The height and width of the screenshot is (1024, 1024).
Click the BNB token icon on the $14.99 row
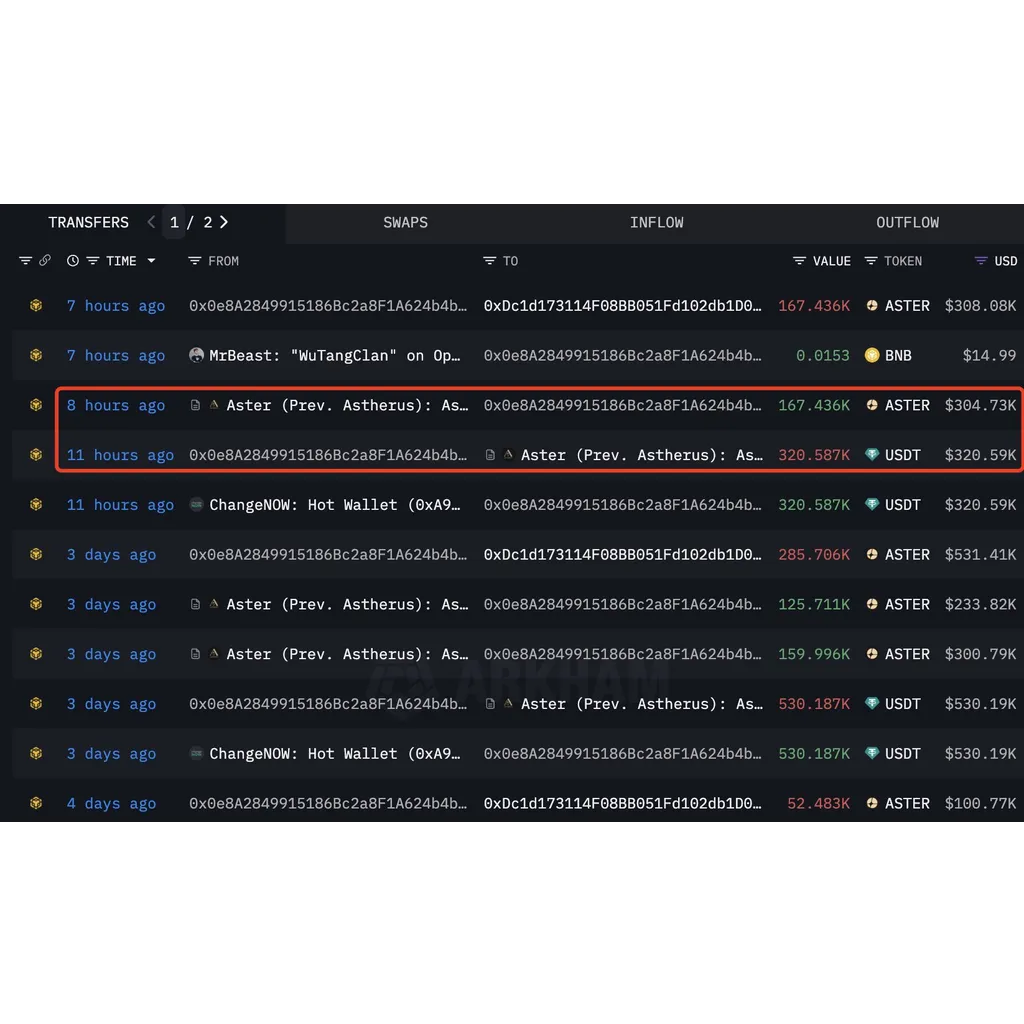(872, 355)
